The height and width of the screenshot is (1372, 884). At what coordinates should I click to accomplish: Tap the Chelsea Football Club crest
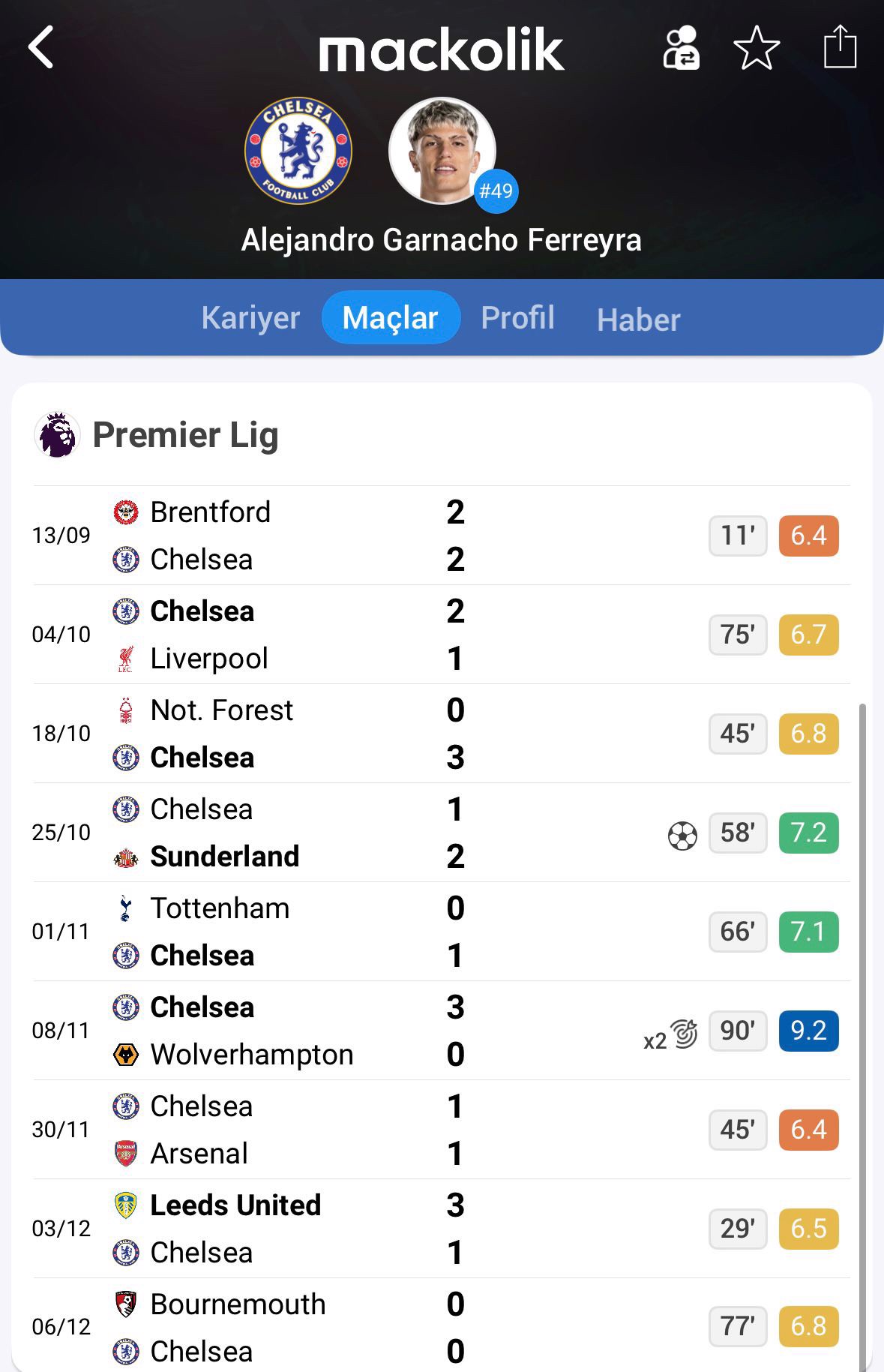298,151
